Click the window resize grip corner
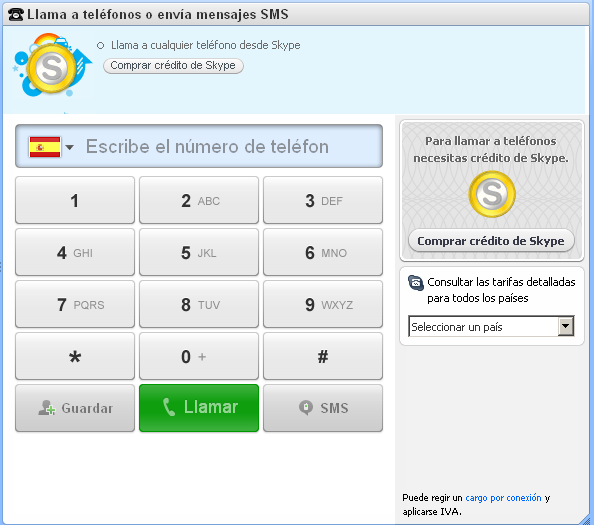The image size is (594, 525). (586, 520)
